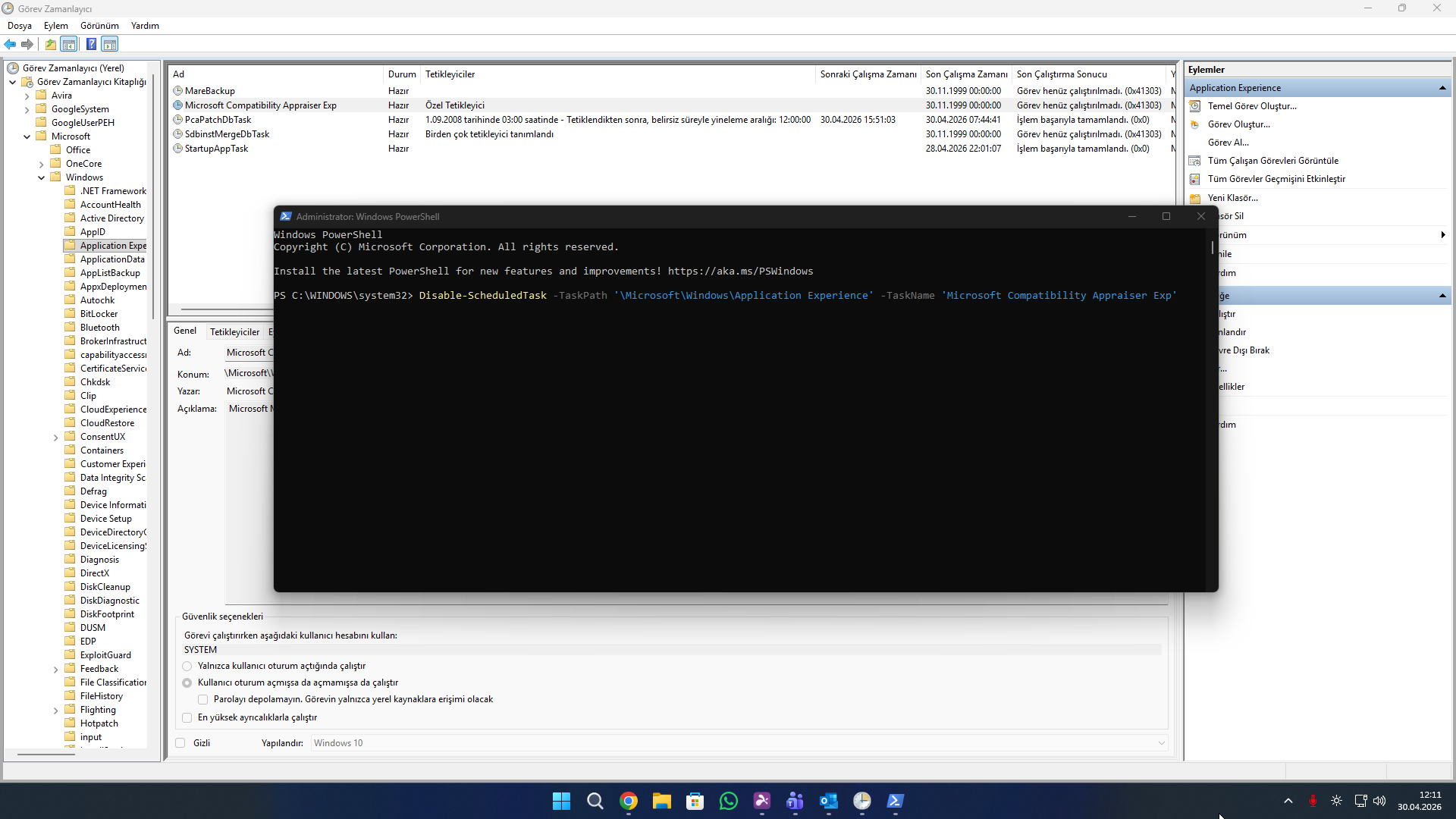Enable 'En yüksek ayrıcalıklarla çalıştır' checkbox
Screen dimensions: 1456x819
(187, 718)
